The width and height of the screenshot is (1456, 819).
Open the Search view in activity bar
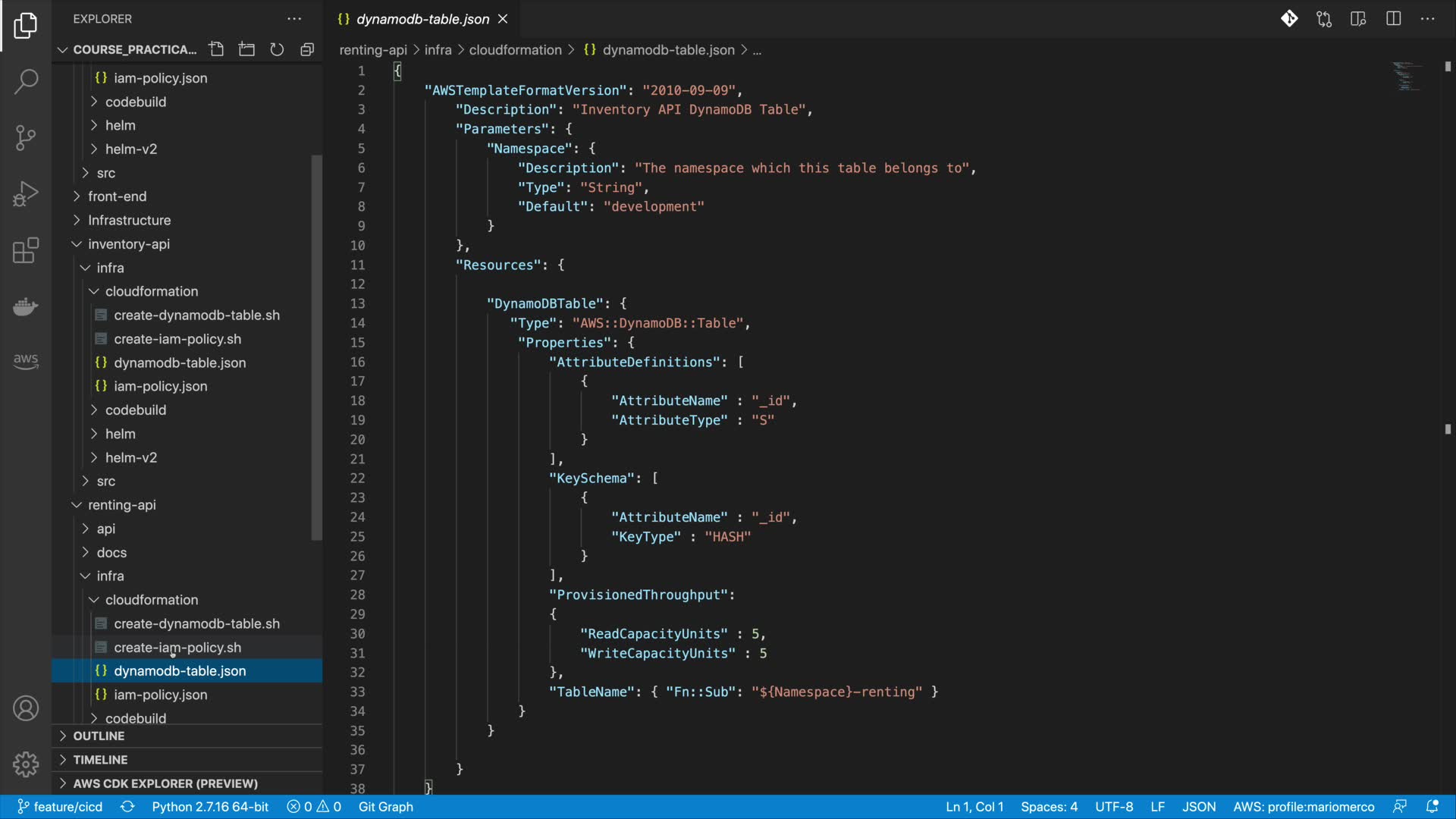26,81
